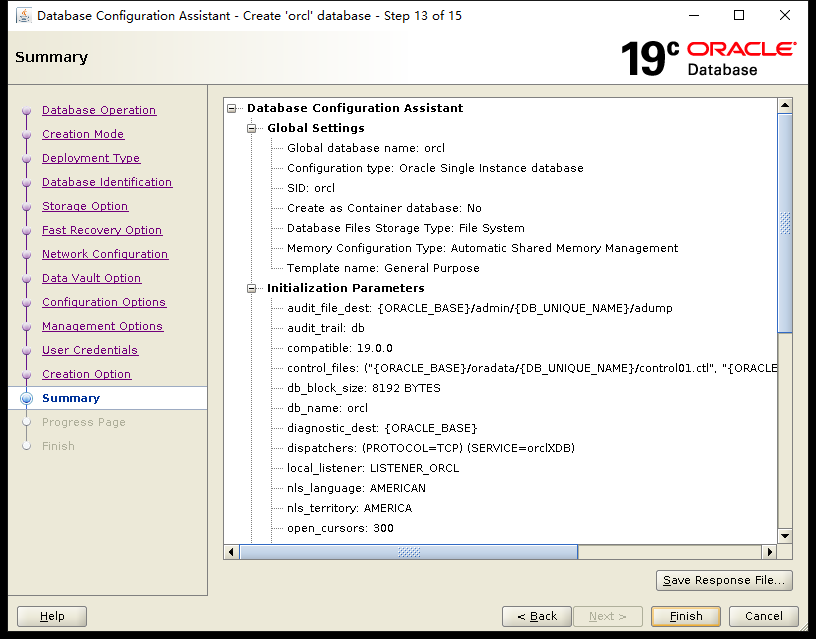Open the Creation Option step
Viewport: 816px width, 639px height.
pos(86,374)
